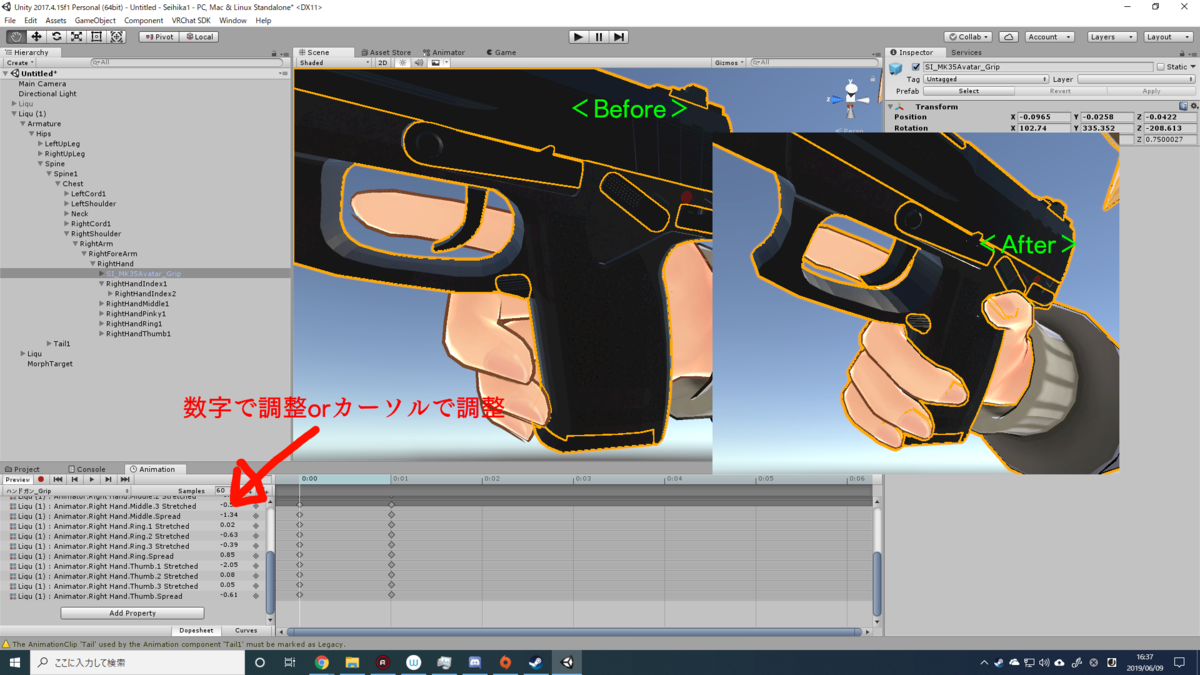1200x675 pixels.
Task: Open the cloud services icon
Action: coord(1009,37)
